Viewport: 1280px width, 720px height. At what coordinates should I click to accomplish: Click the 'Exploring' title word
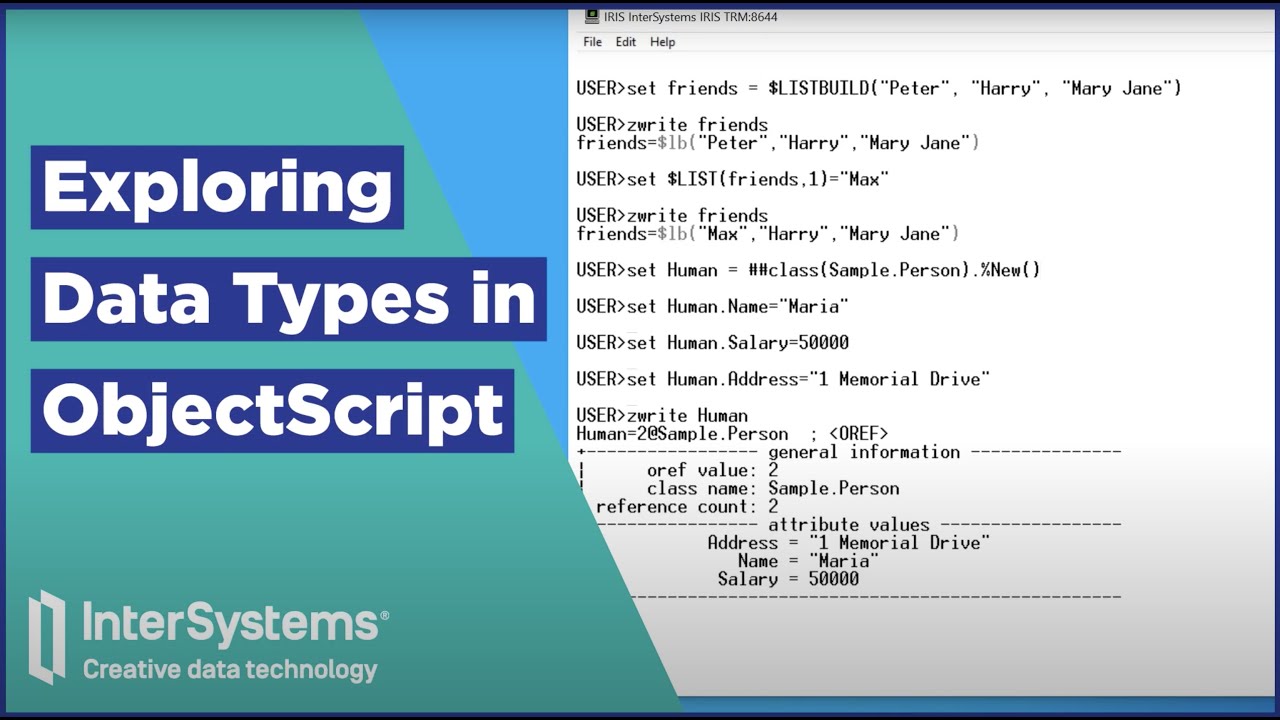(217, 187)
